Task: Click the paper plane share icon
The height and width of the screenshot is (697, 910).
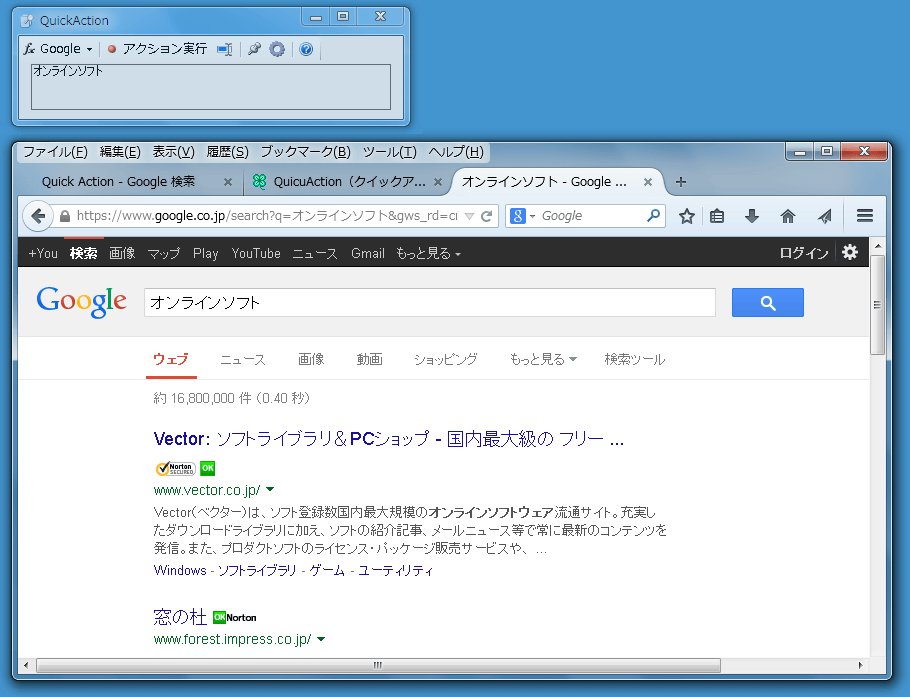Action: (x=824, y=216)
